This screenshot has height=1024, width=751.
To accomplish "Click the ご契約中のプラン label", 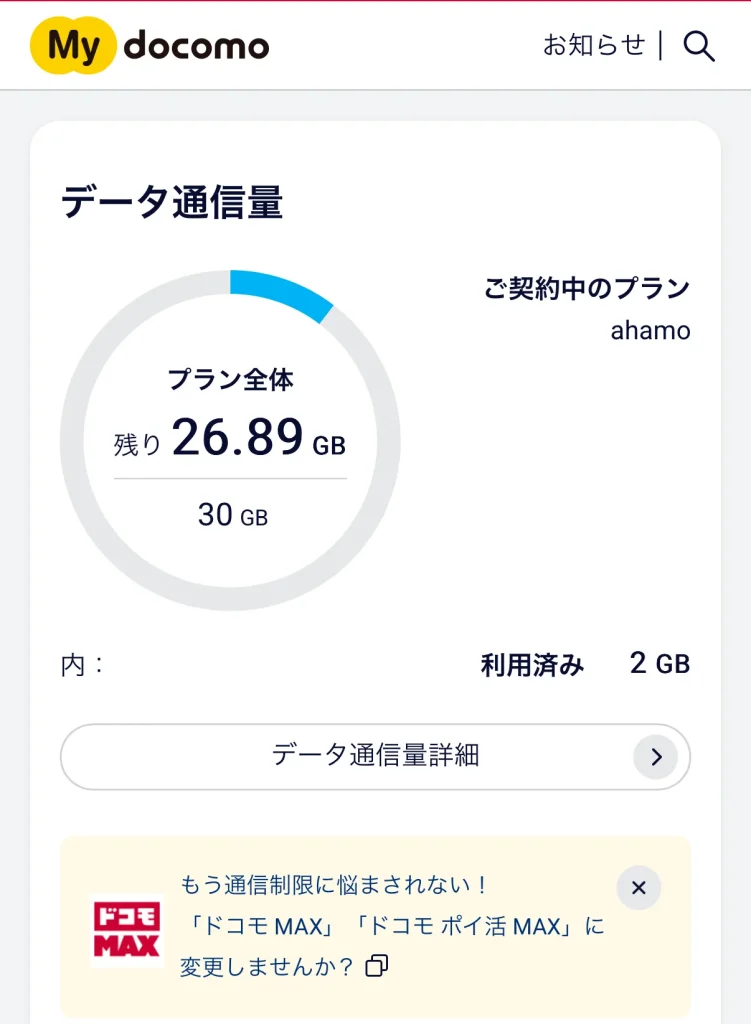I will click(587, 289).
